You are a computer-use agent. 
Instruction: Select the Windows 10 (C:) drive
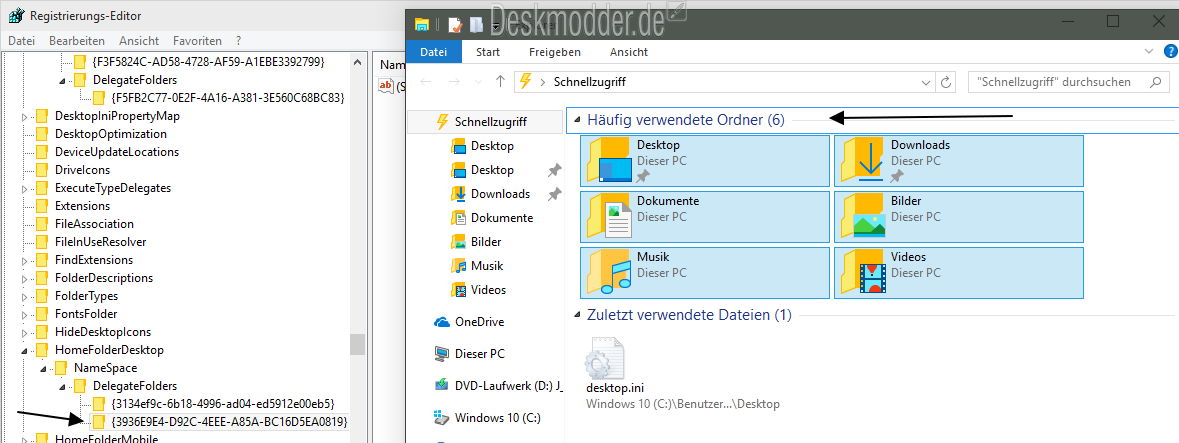tap(487, 417)
